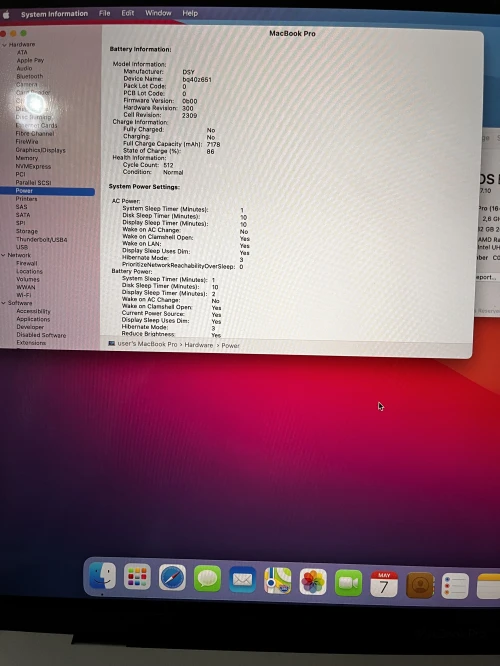Viewport: 500px width, 666px height.
Task: Open the Apple menu
Action: tap(6, 15)
